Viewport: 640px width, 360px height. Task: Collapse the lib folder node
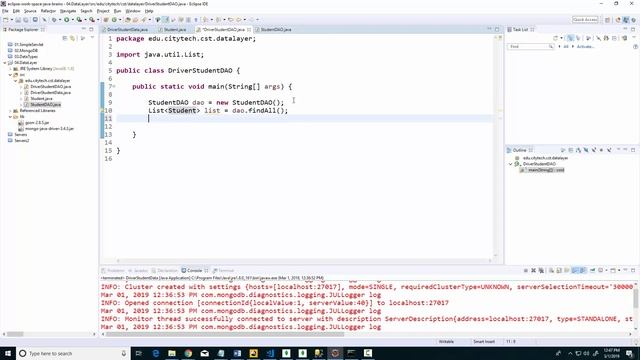(10, 117)
